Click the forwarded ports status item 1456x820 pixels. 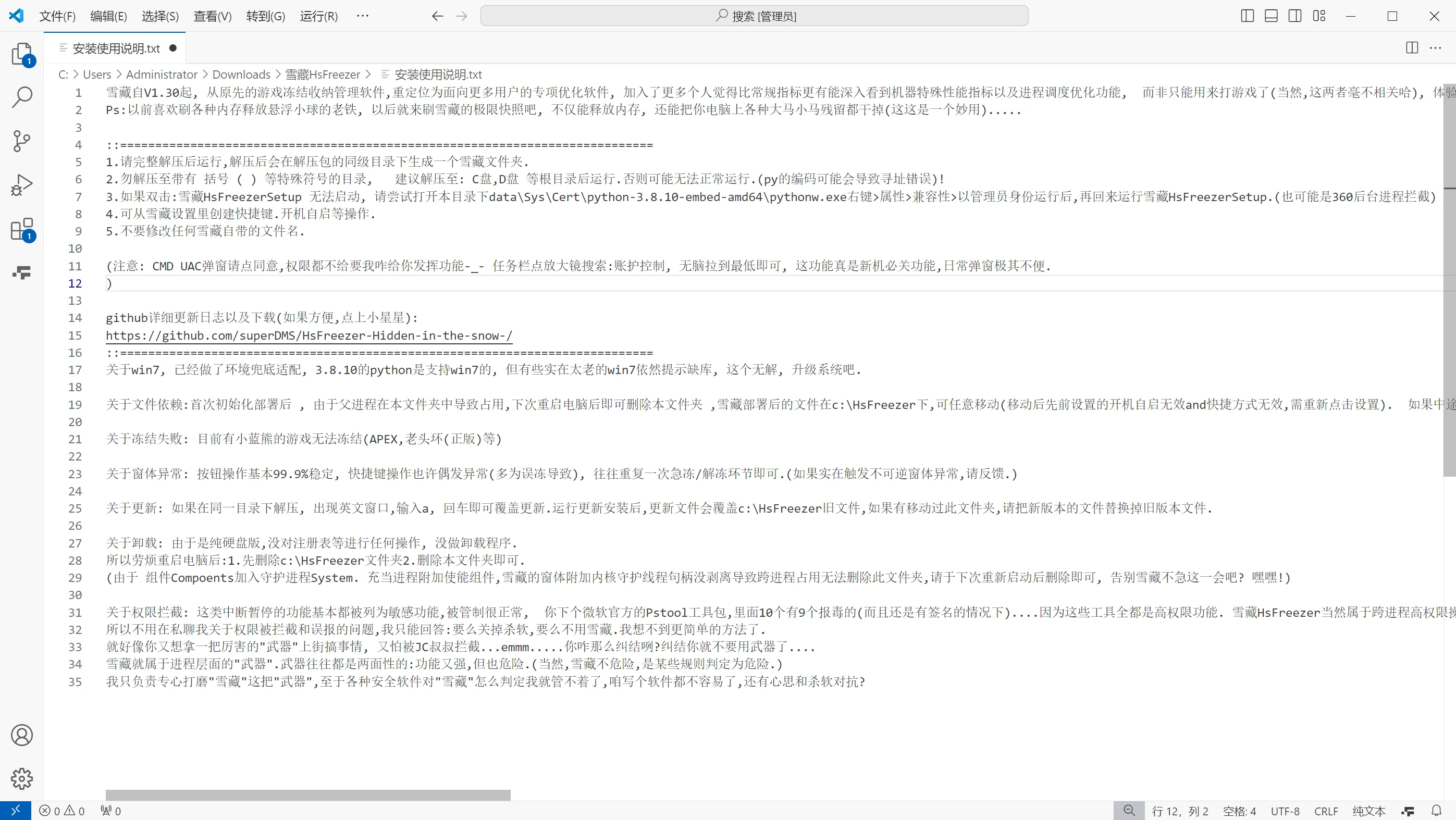[111, 811]
